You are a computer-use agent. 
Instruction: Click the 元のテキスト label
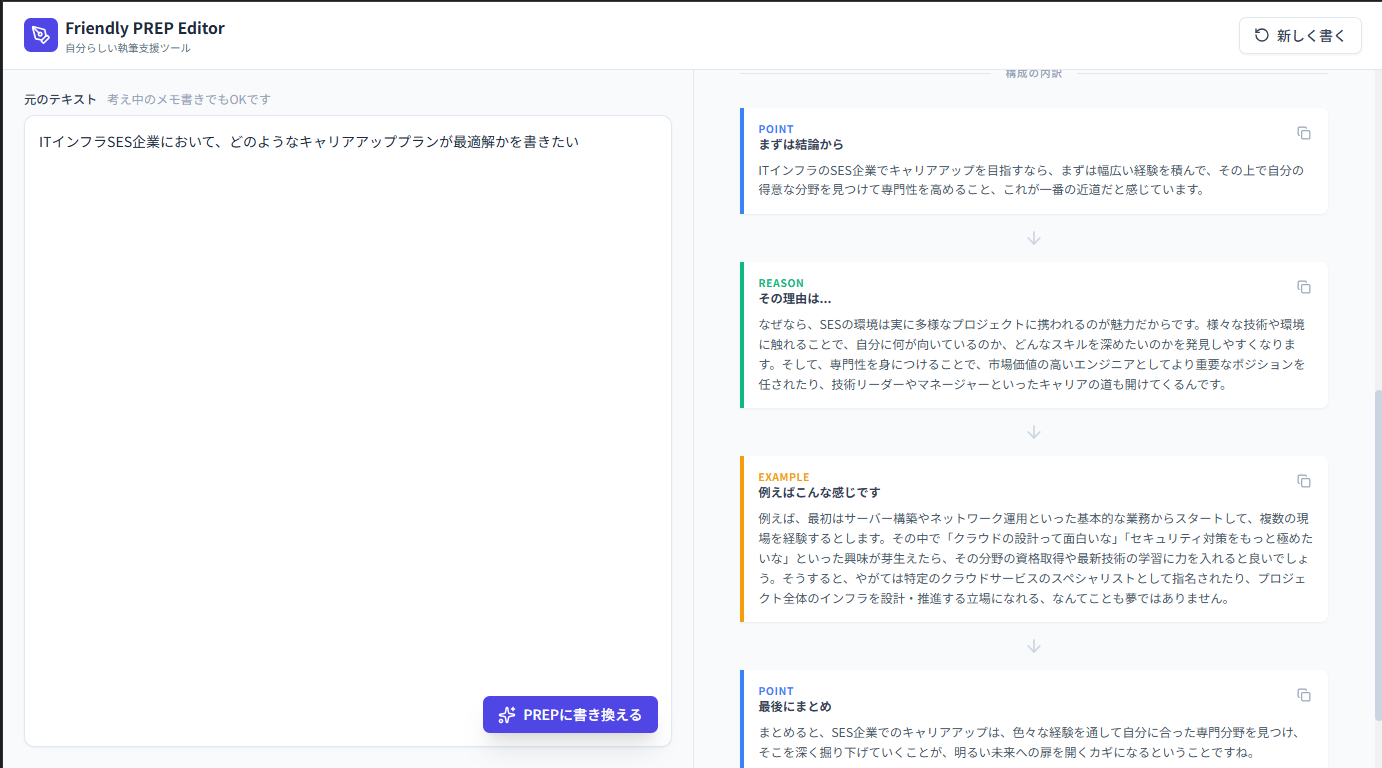60,99
